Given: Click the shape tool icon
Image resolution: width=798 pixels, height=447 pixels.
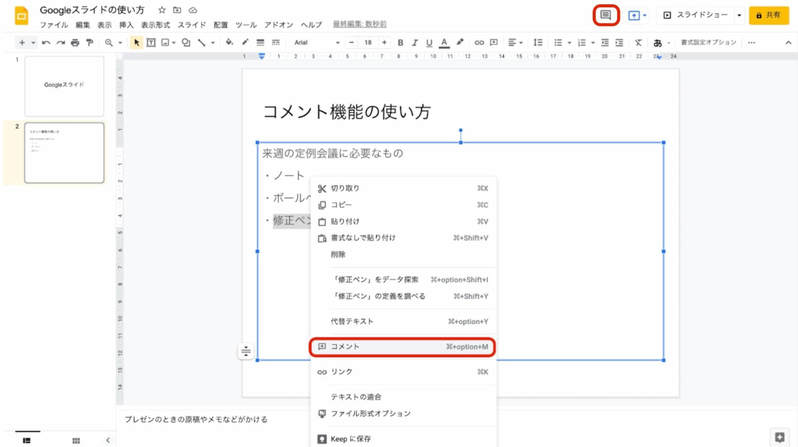Looking at the screenshot, I should [186, 43].
